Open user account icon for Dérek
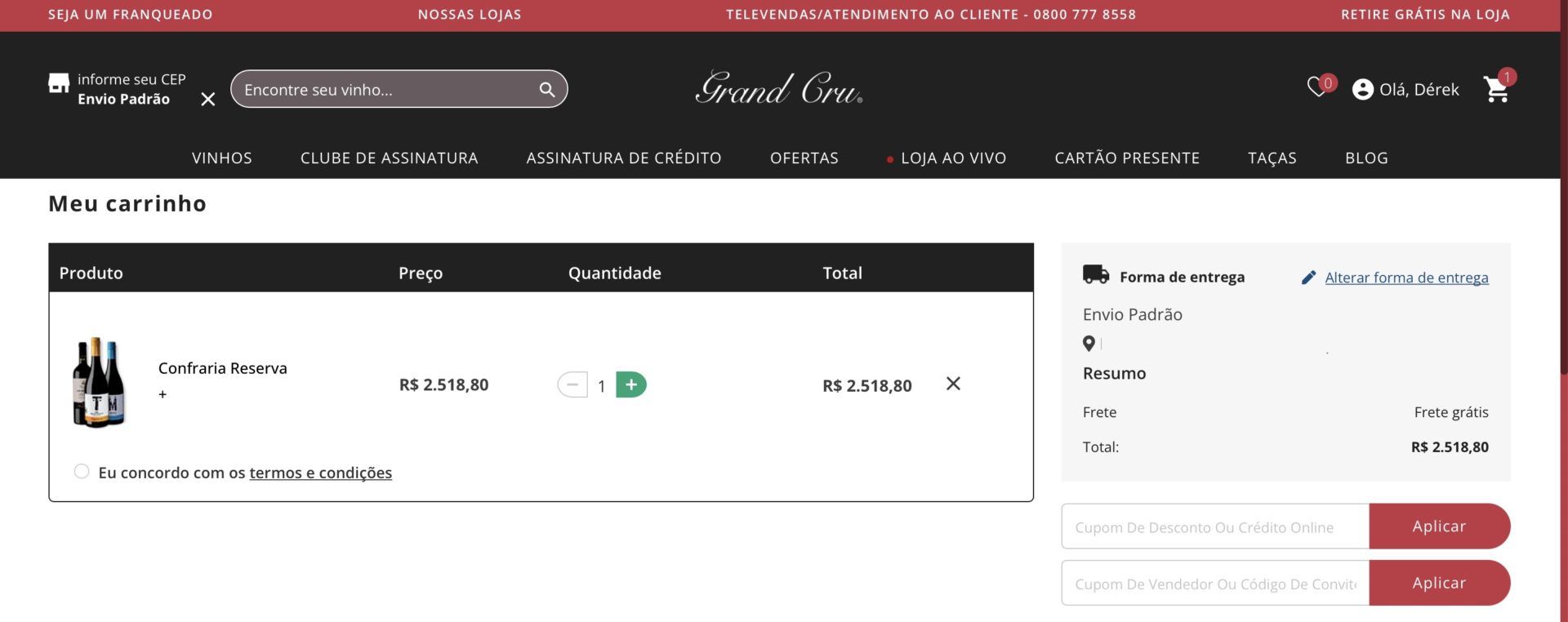The height and width of the screenshot is (622, 1568). point(1362,90)
